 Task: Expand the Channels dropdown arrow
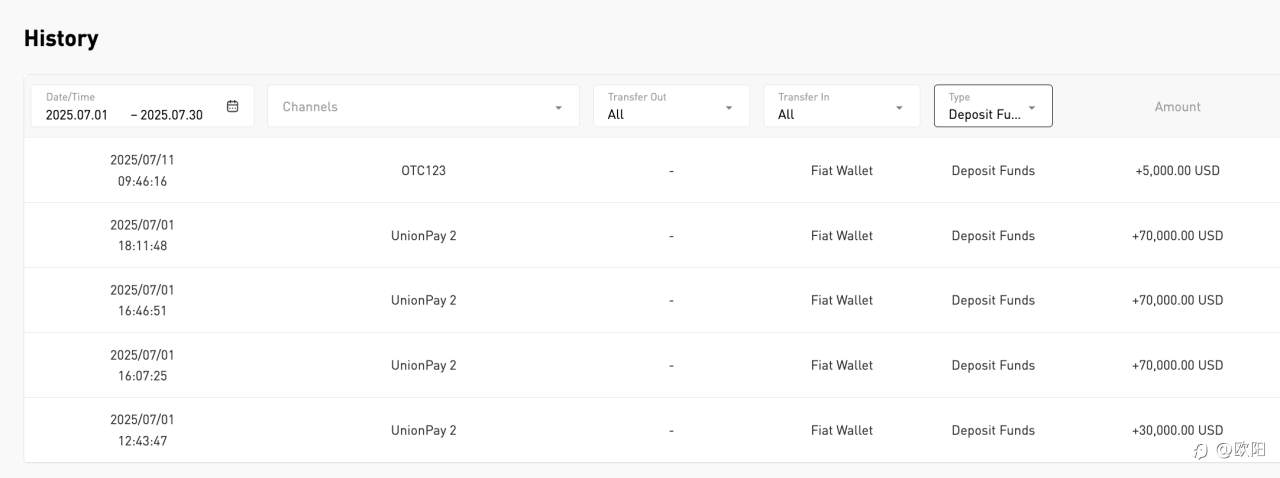558,107
